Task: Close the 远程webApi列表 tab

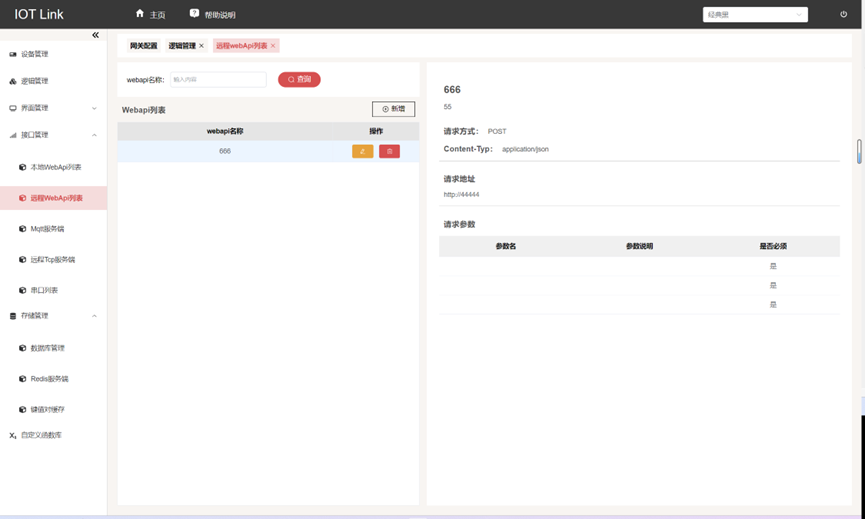Action: coord(273,46)
